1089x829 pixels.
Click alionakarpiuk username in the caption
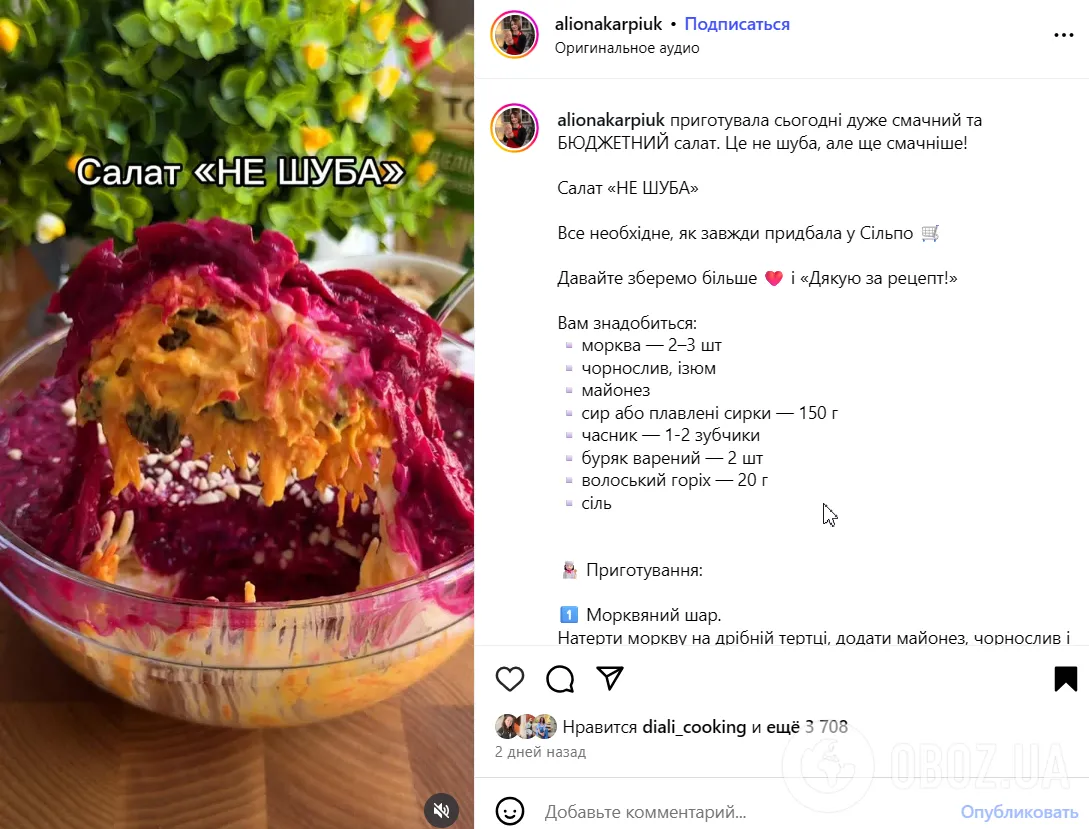[x=611, y=120]
